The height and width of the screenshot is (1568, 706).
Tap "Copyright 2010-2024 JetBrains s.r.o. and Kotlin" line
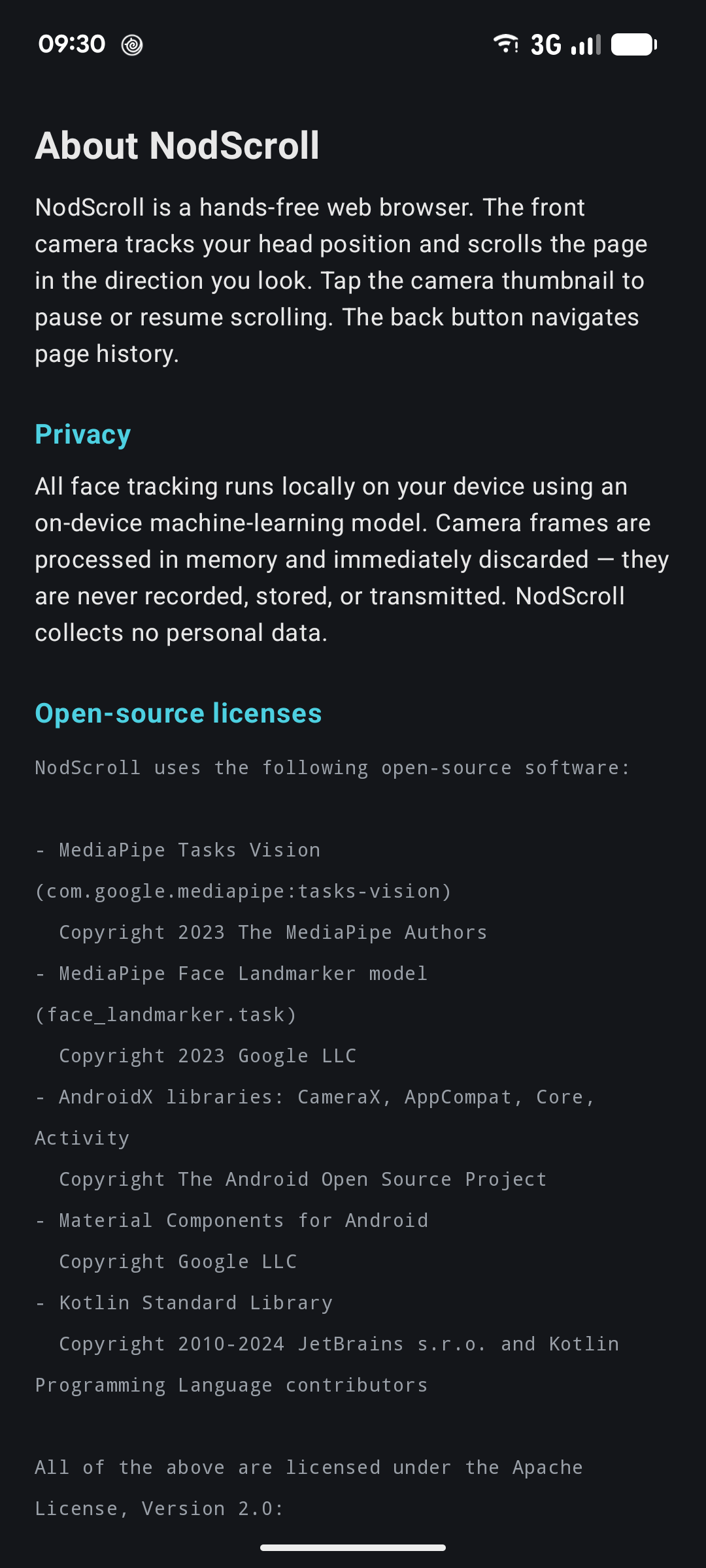[339, 1345]
